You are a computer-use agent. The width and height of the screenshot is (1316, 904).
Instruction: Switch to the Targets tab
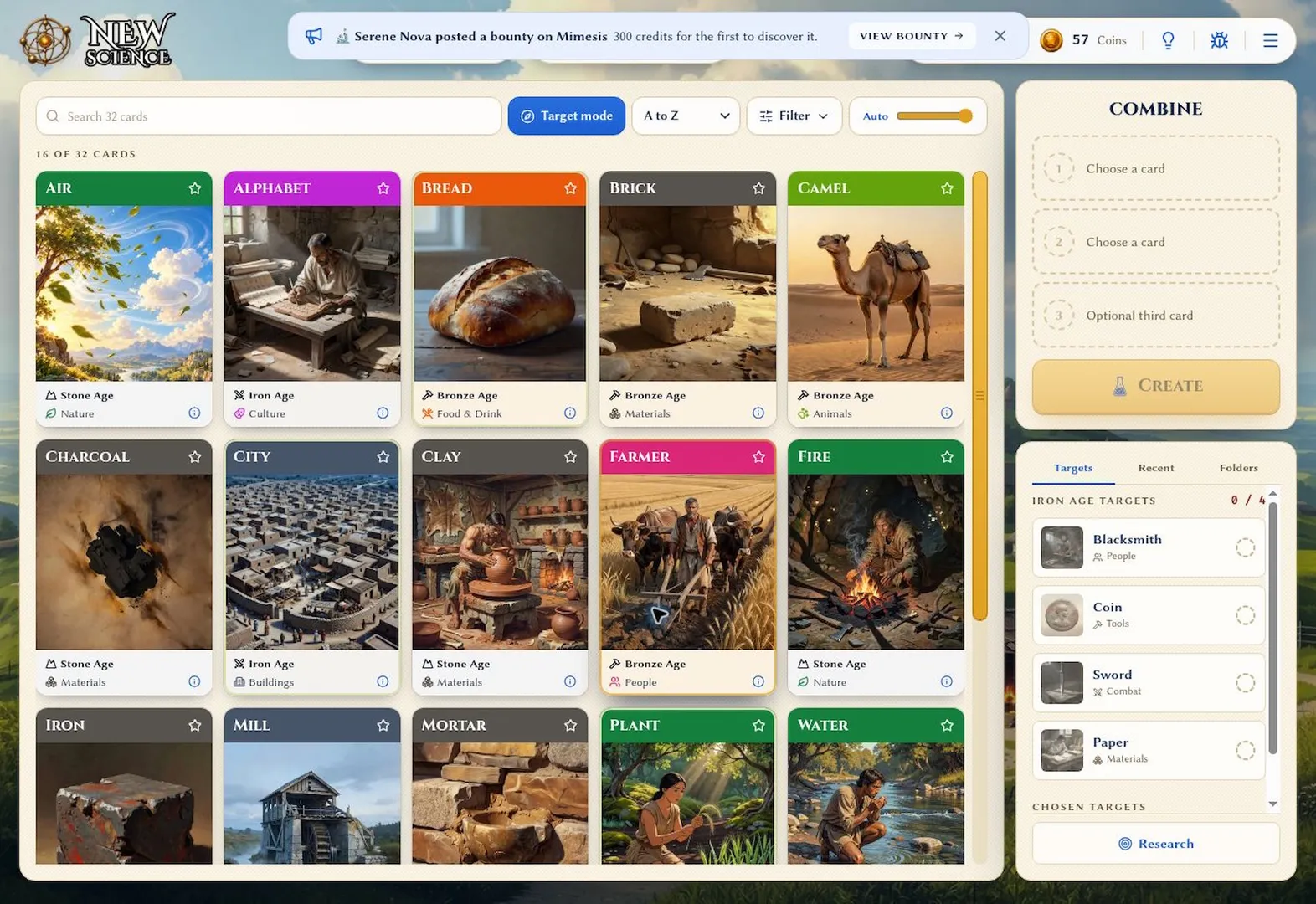(x=1073, y=468)
